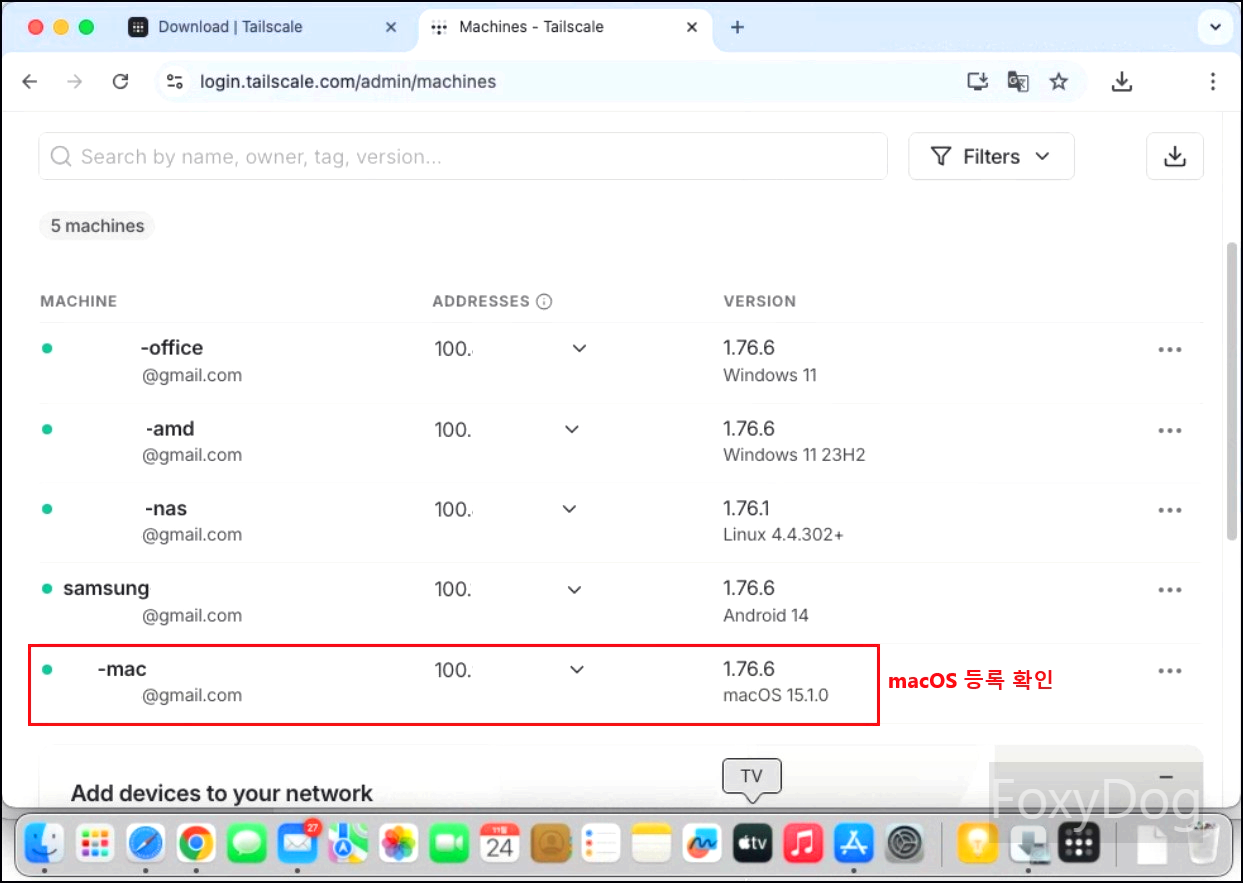The height and width of the screenshot is (883, 1243).
Task: Open Launchpad from the dock
Action: point(96,844)
